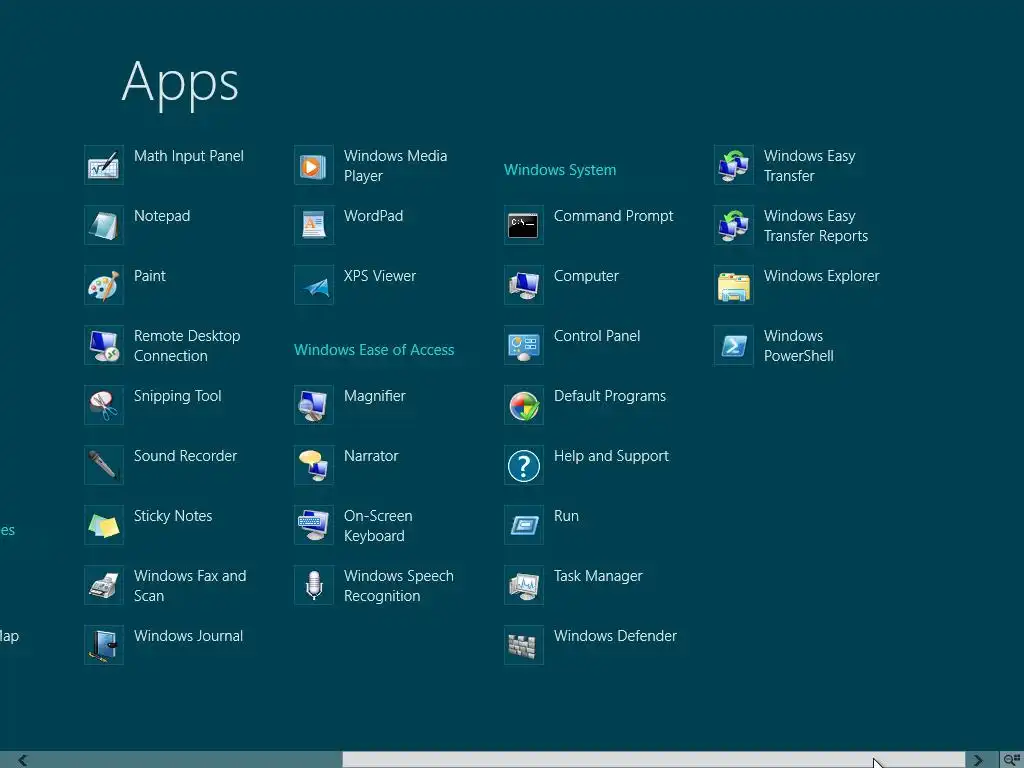Click the "Default Programs" label
Viewport: 1024px width, 768px height.
coord(610,396)
